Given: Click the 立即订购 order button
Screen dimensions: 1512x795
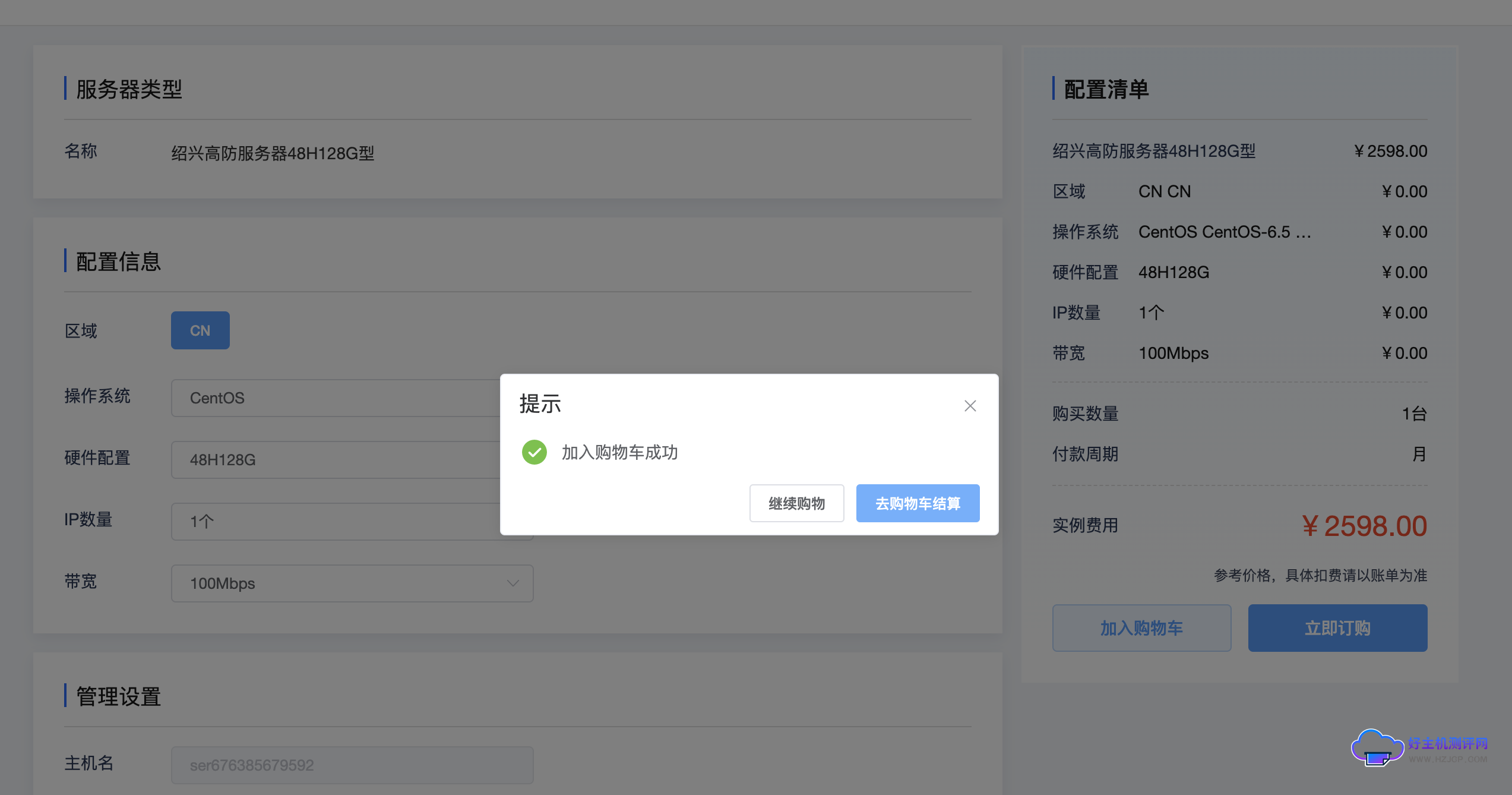Looking at the screenshot, I should point(1337,628).
